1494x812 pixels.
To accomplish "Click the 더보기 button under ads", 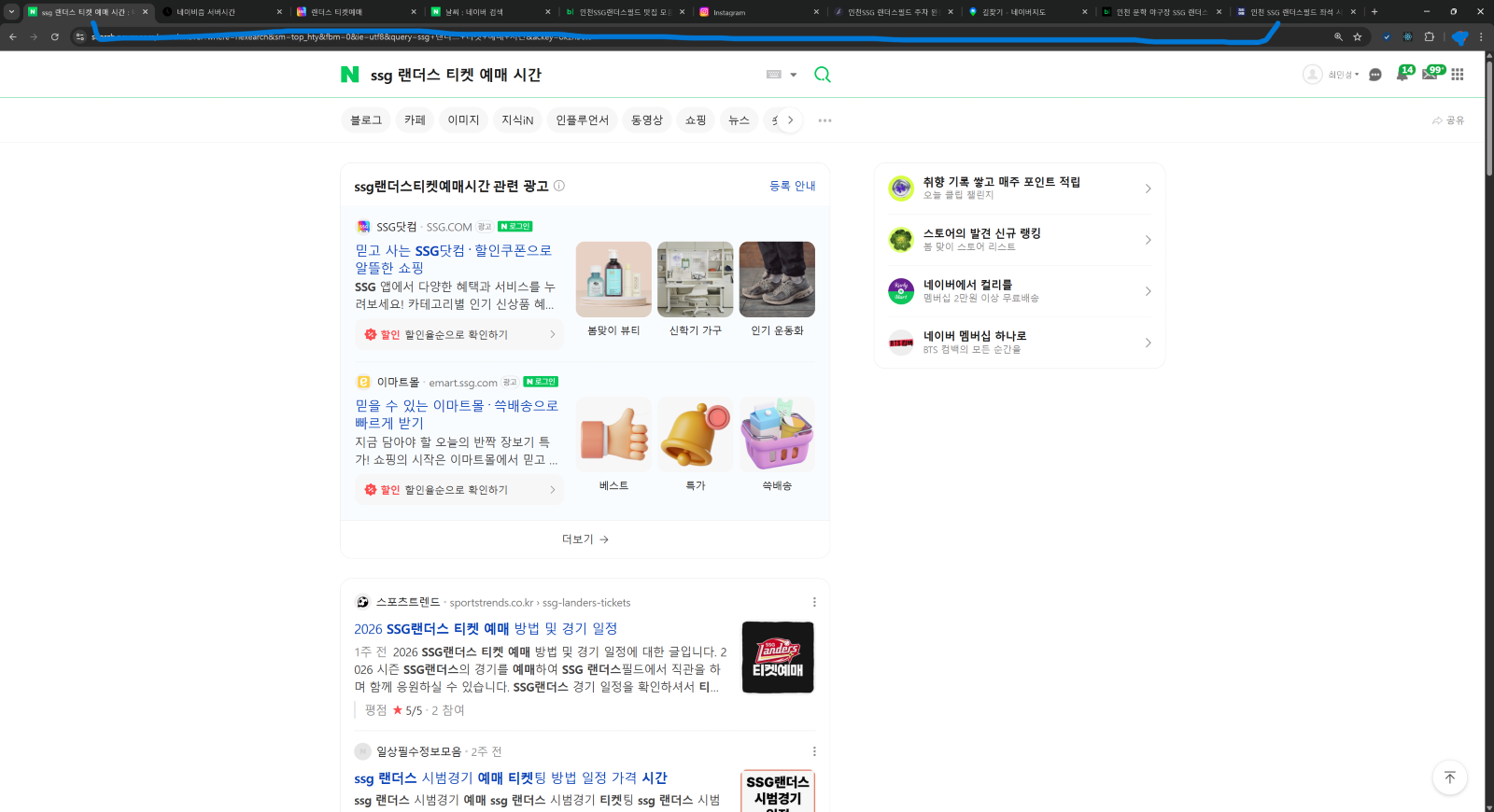I will (x=585, y=539).
